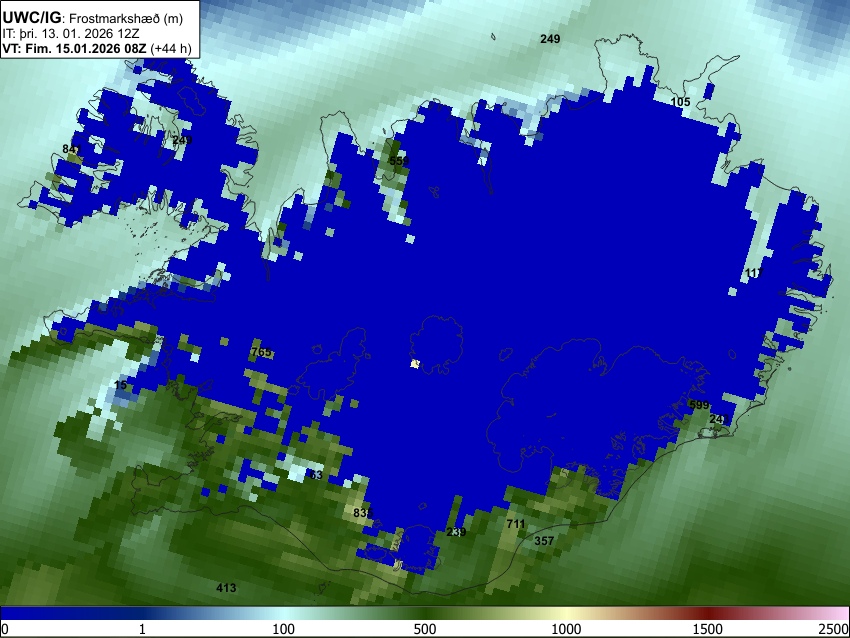Click the 559 value on the map
This screenshot has width=850, height=638.
pyautogui.click(x=399, y=161)
